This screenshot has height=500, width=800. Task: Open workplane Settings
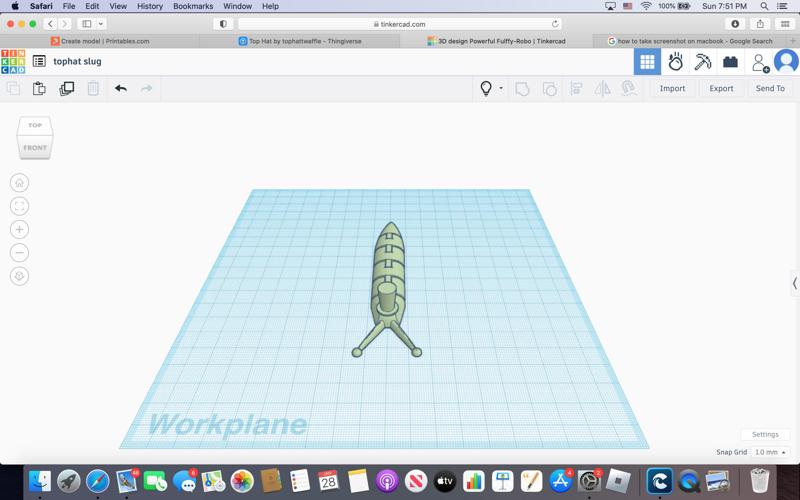(x=765, y=434)
